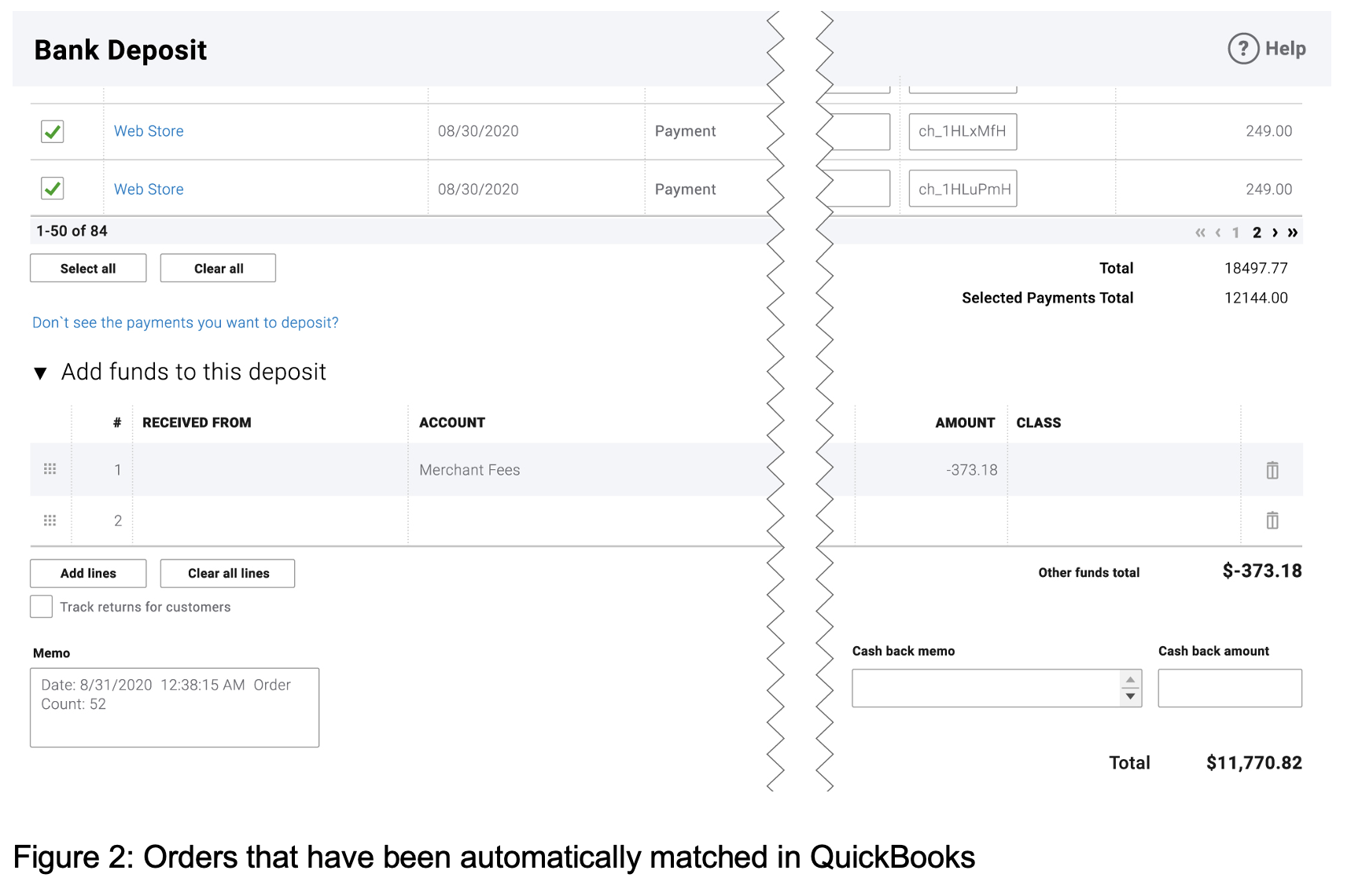Uncheck the Web Store payment ch_1HLxMfH
The image size is (1362, 896).
pyautogui.click(x=53, y=131)
